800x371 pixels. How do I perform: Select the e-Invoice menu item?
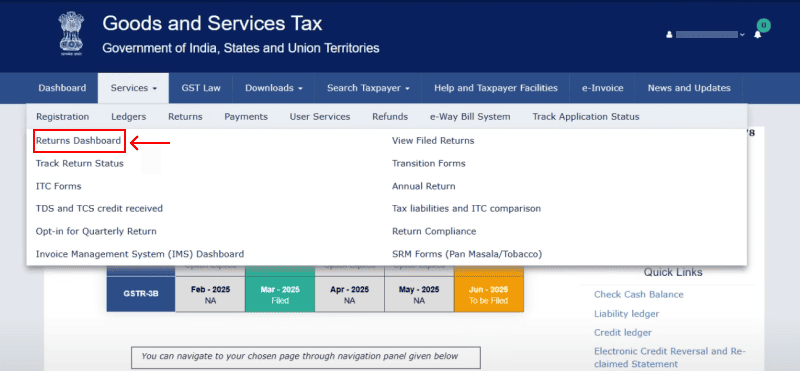[x=603, y=88]
